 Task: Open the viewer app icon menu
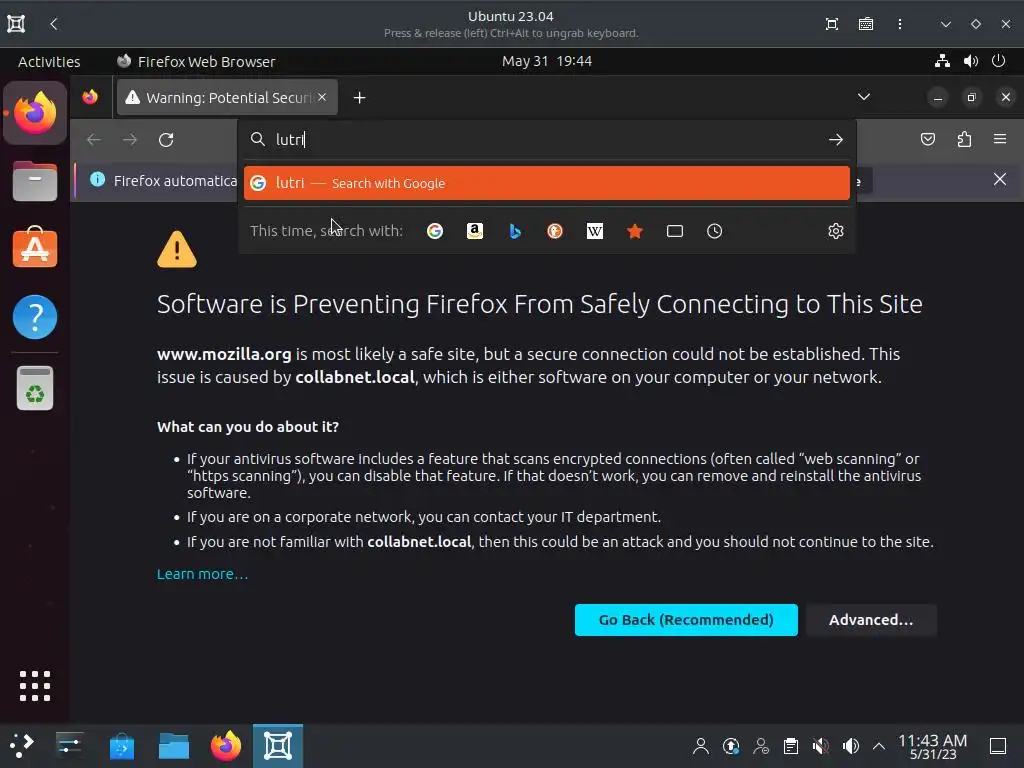(x=16, y=24)
